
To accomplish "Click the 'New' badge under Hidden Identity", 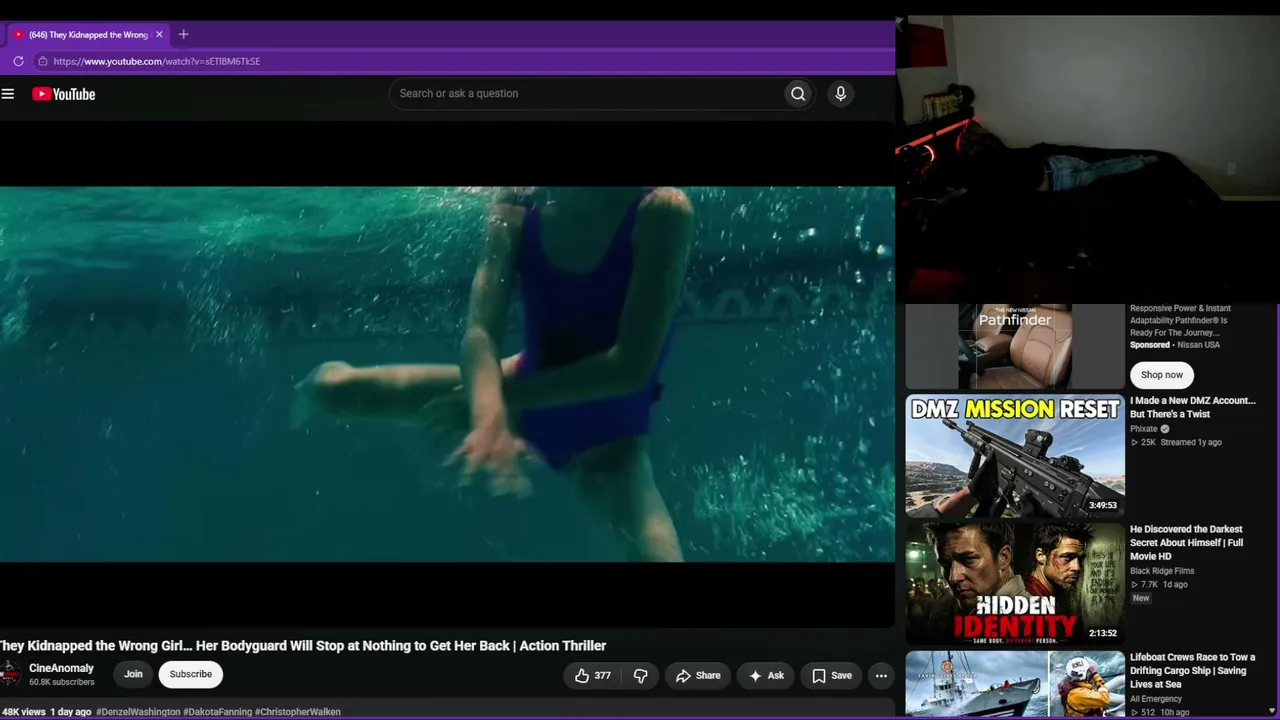I will pyautogui.click(x=1141, y=598).
